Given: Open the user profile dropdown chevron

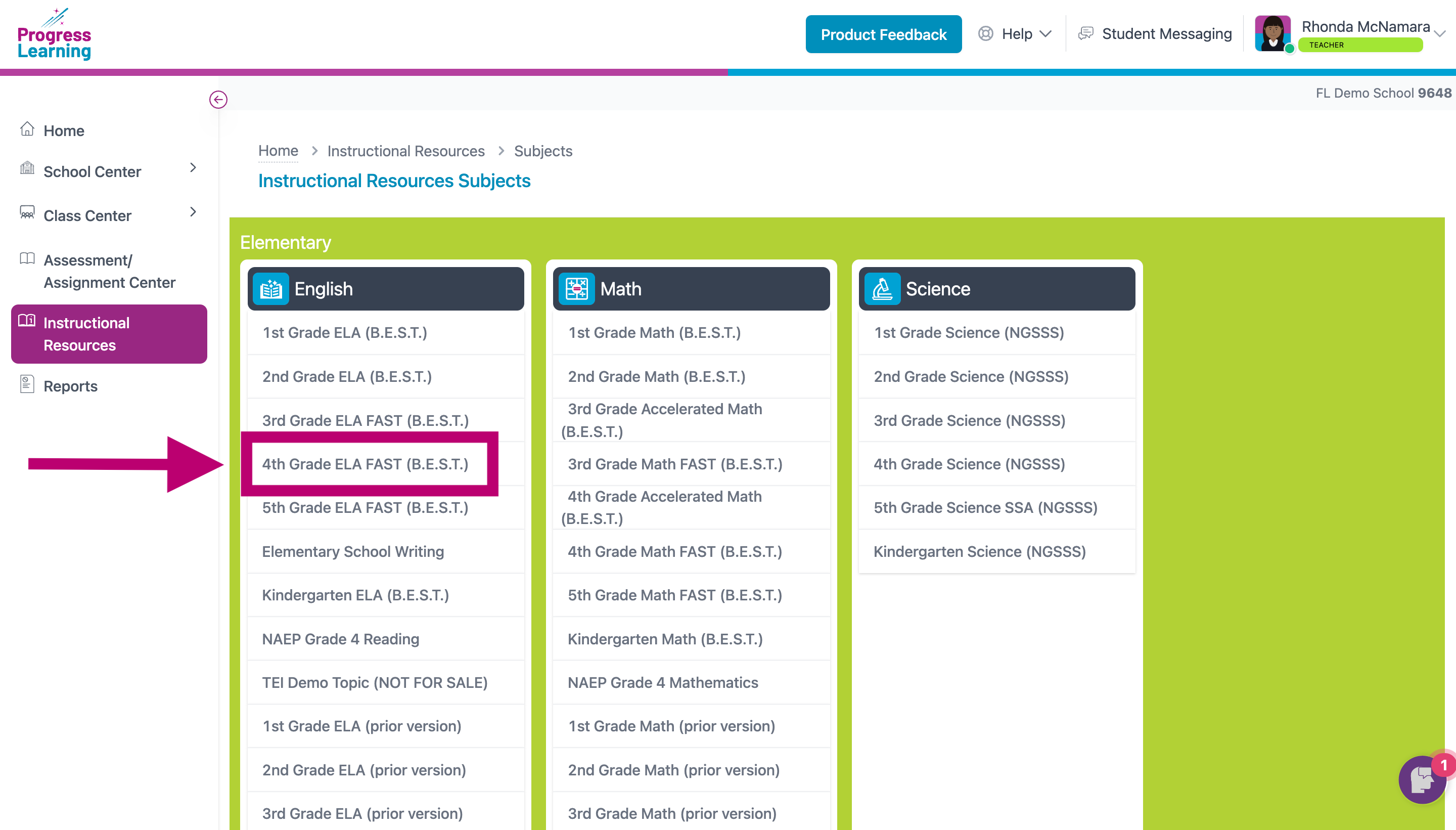Looking at the screenshot, I should pyautogui.click(x=1440, y=34).
